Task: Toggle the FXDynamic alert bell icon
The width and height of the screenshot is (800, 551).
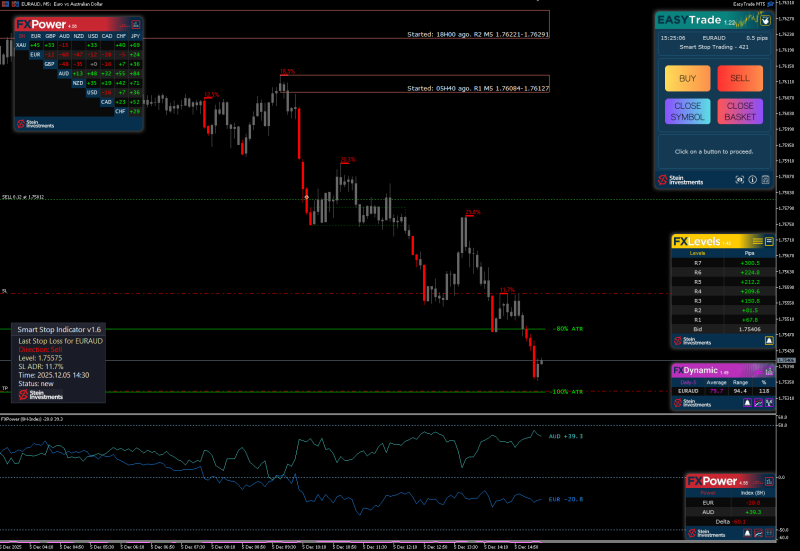Action: point(747,403)
